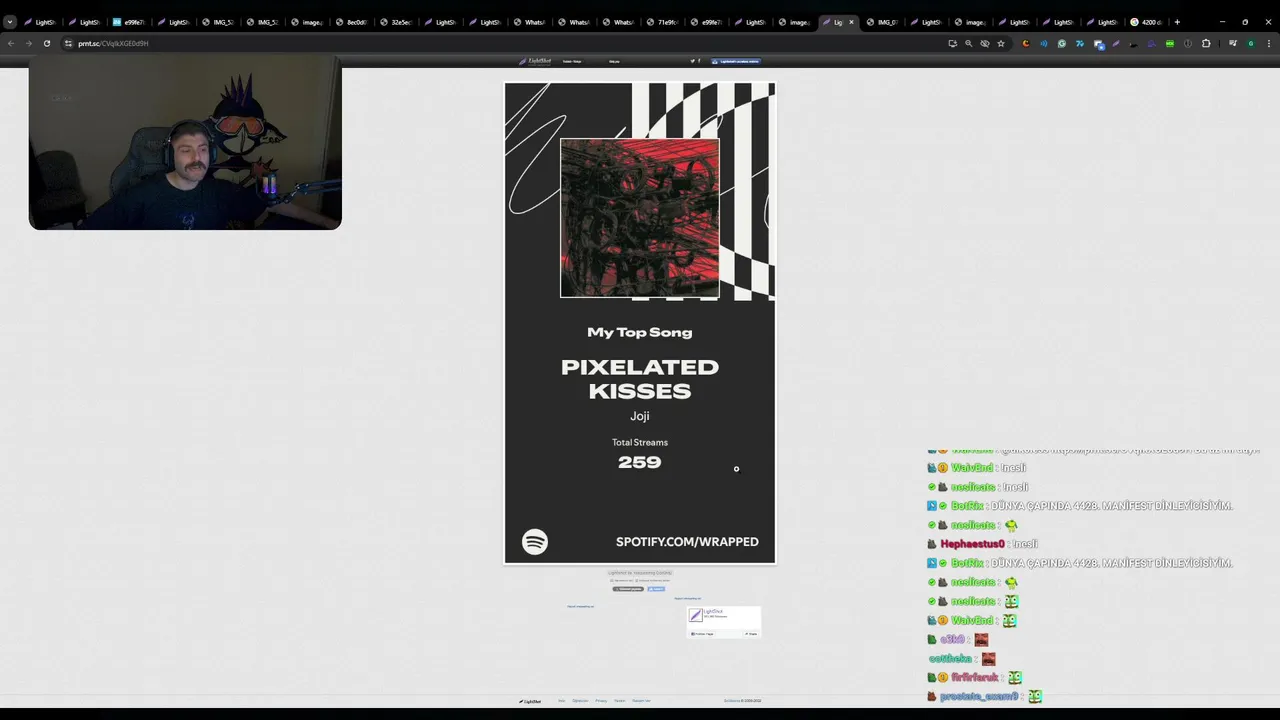Click the LightShot logo in footer
This screenshot has height=720, width=1280.
click(x=530, y=701)
